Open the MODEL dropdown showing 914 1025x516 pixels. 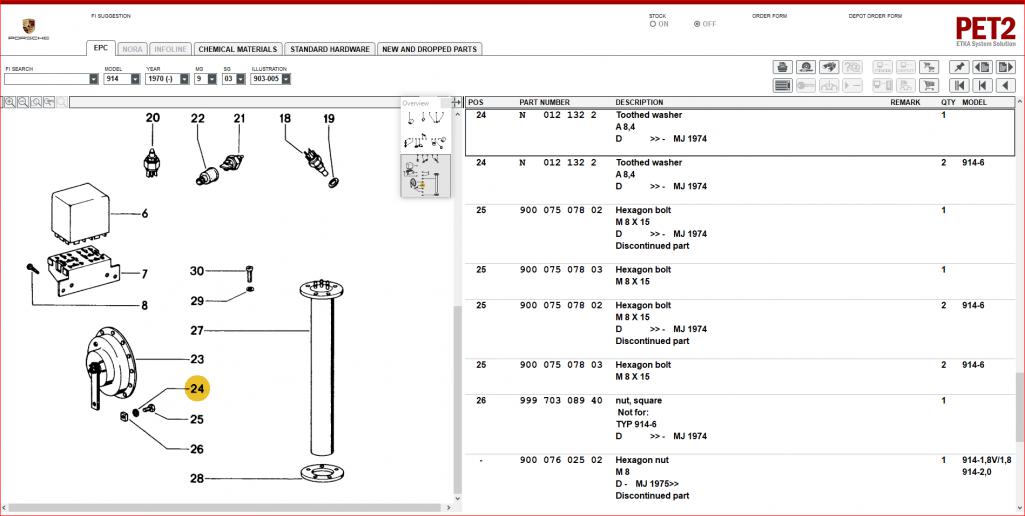tap(135, 79)
